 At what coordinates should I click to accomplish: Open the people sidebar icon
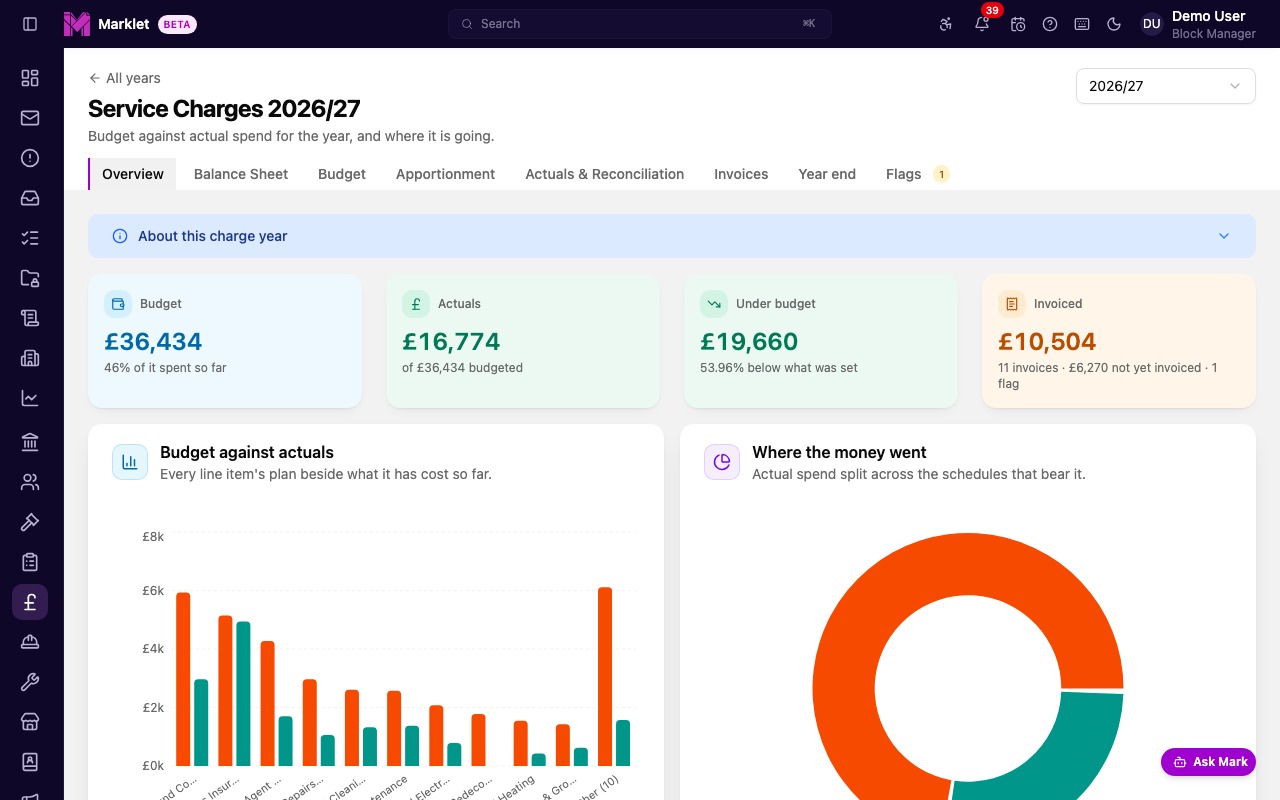pos(30,482)
